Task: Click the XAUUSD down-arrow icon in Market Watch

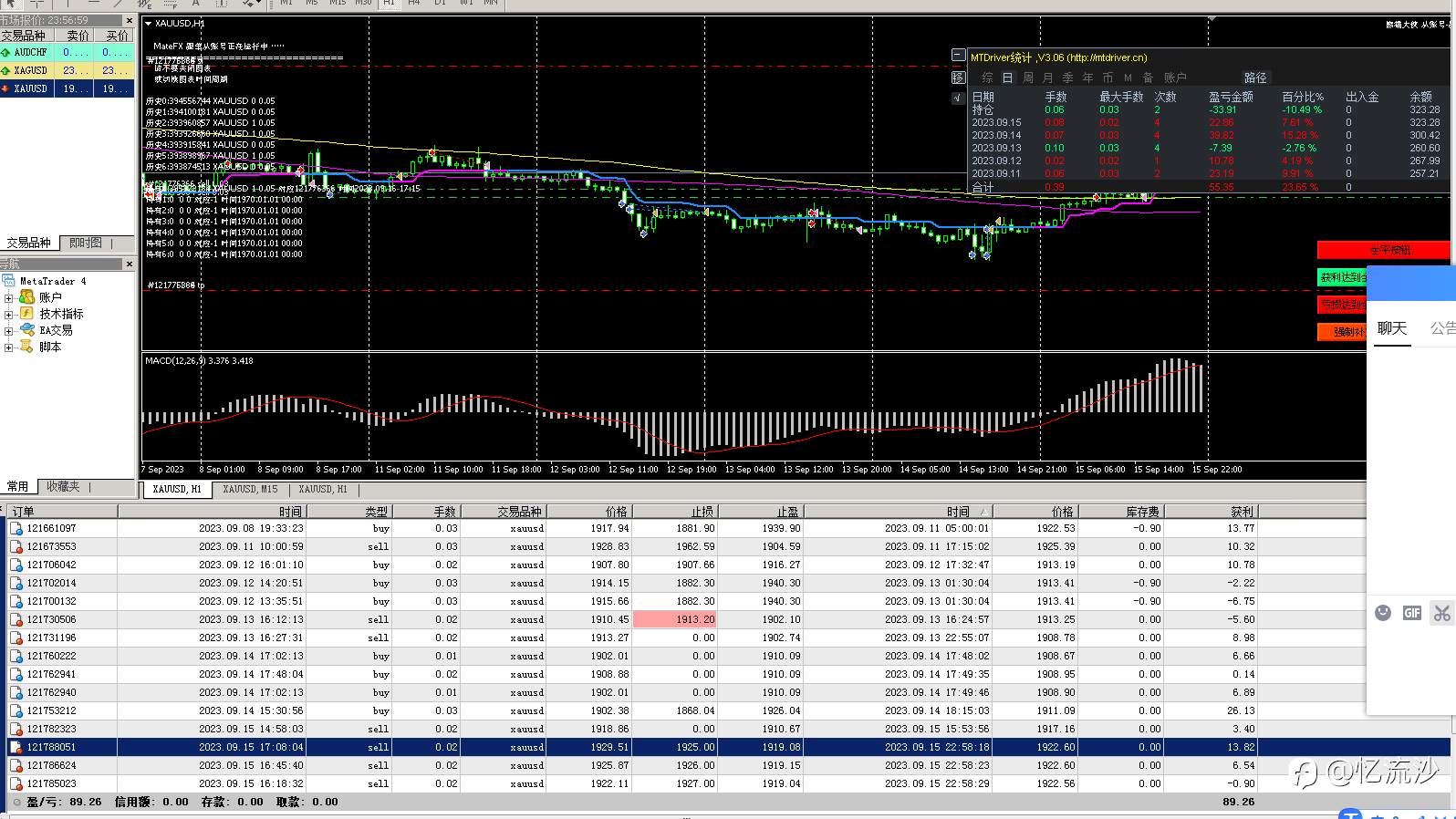Action: point(6,88)
